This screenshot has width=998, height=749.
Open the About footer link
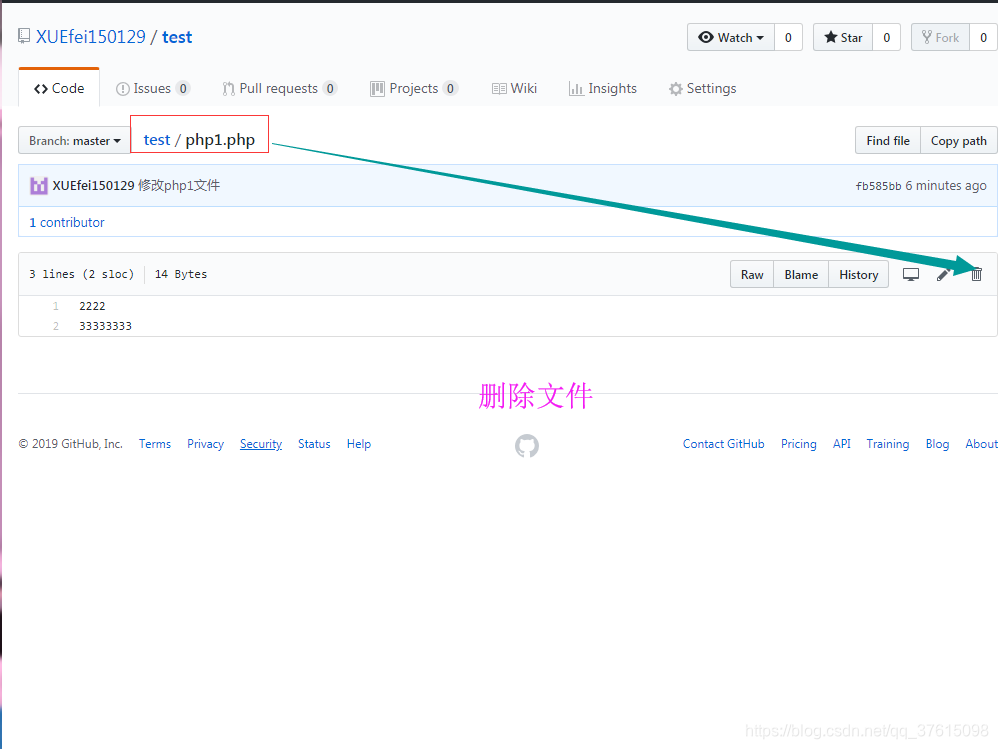981,444
